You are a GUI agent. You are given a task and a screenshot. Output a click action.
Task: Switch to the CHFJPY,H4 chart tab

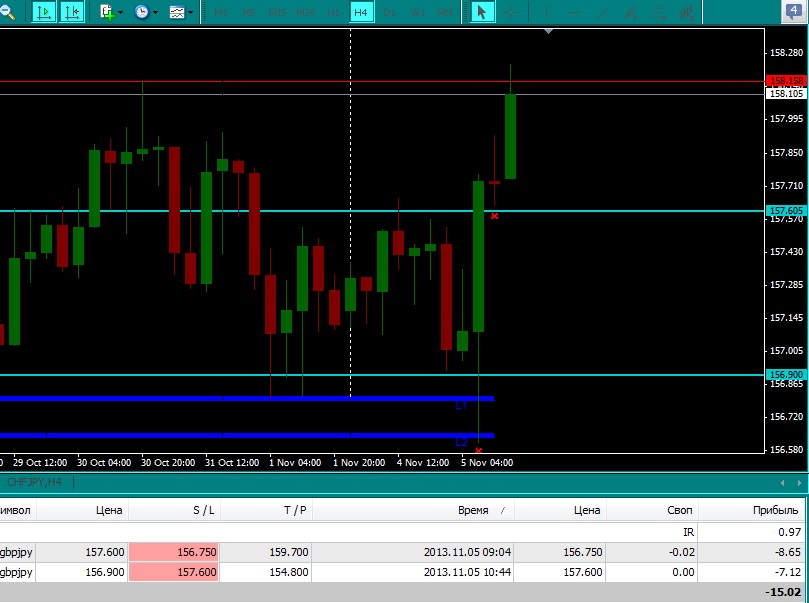35,482
